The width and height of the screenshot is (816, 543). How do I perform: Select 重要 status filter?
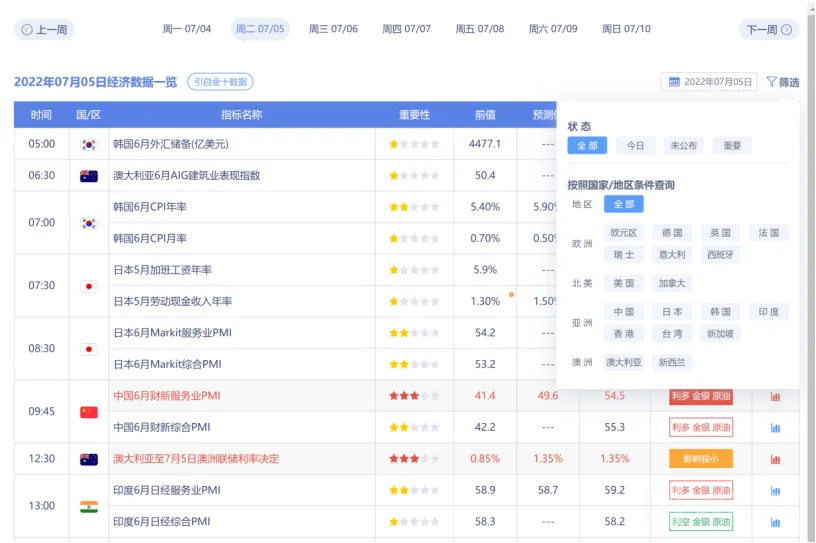[732, 146]
